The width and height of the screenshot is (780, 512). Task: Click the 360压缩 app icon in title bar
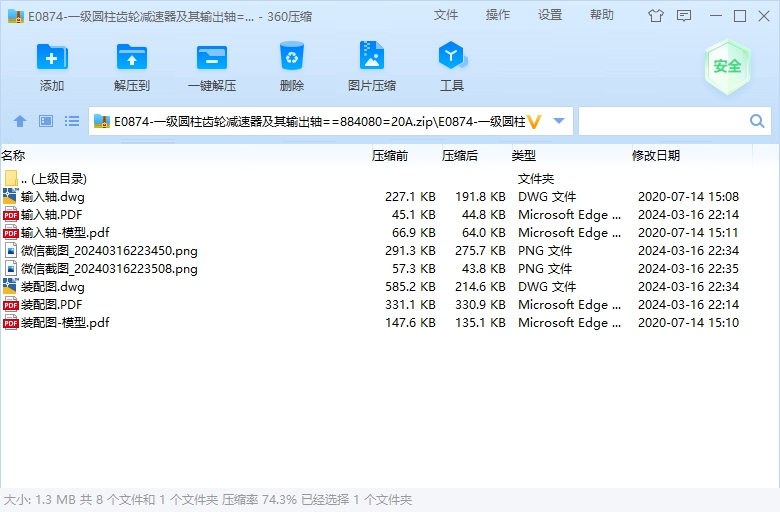point(16,16)
